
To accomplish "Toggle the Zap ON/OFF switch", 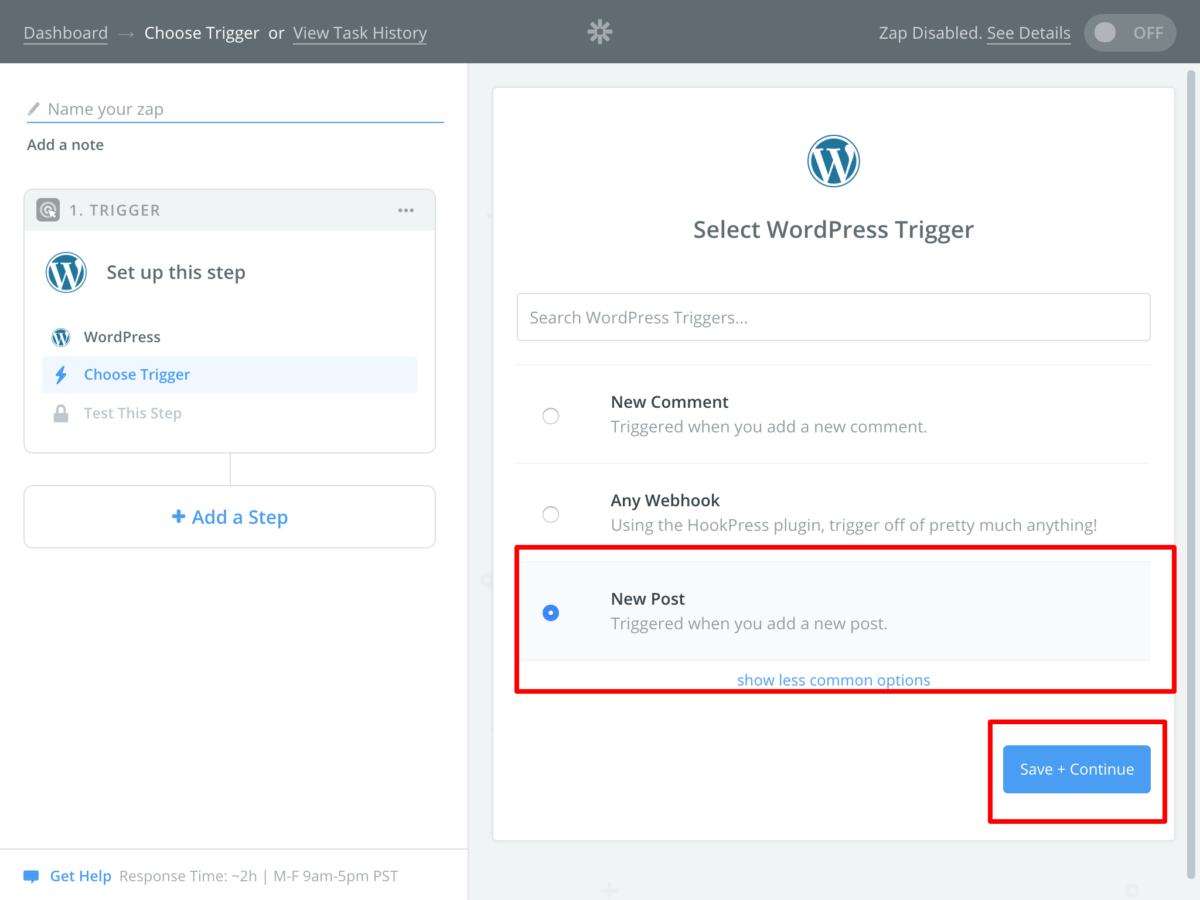I will pos(1130,32).
